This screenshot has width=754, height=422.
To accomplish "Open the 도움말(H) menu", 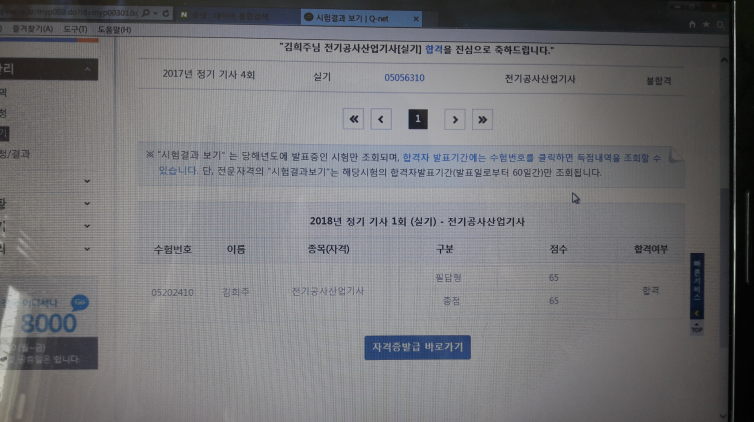I will tap(112, 29).
